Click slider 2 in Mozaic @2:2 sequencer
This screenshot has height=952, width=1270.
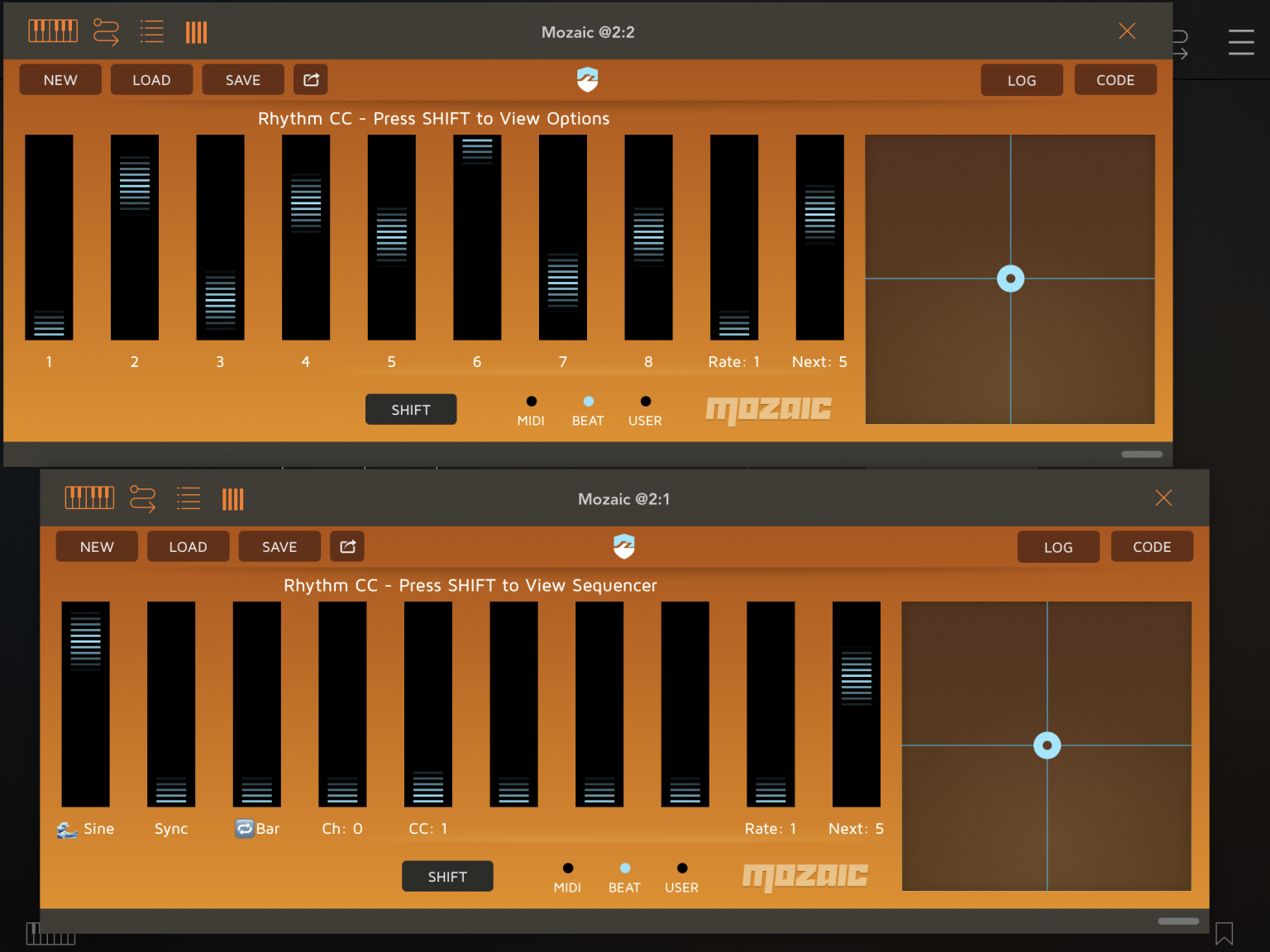[x=135, y=237]
